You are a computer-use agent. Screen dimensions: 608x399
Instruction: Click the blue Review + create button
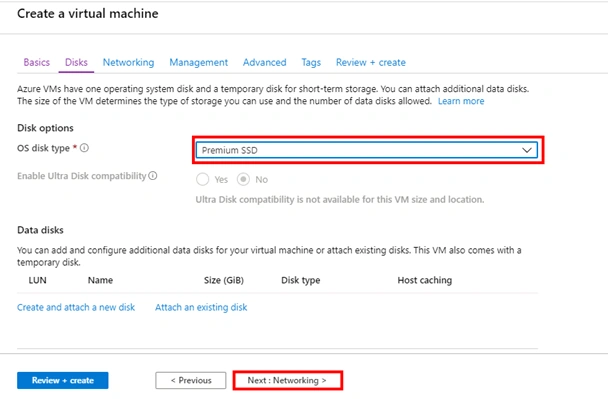(63, 380)
